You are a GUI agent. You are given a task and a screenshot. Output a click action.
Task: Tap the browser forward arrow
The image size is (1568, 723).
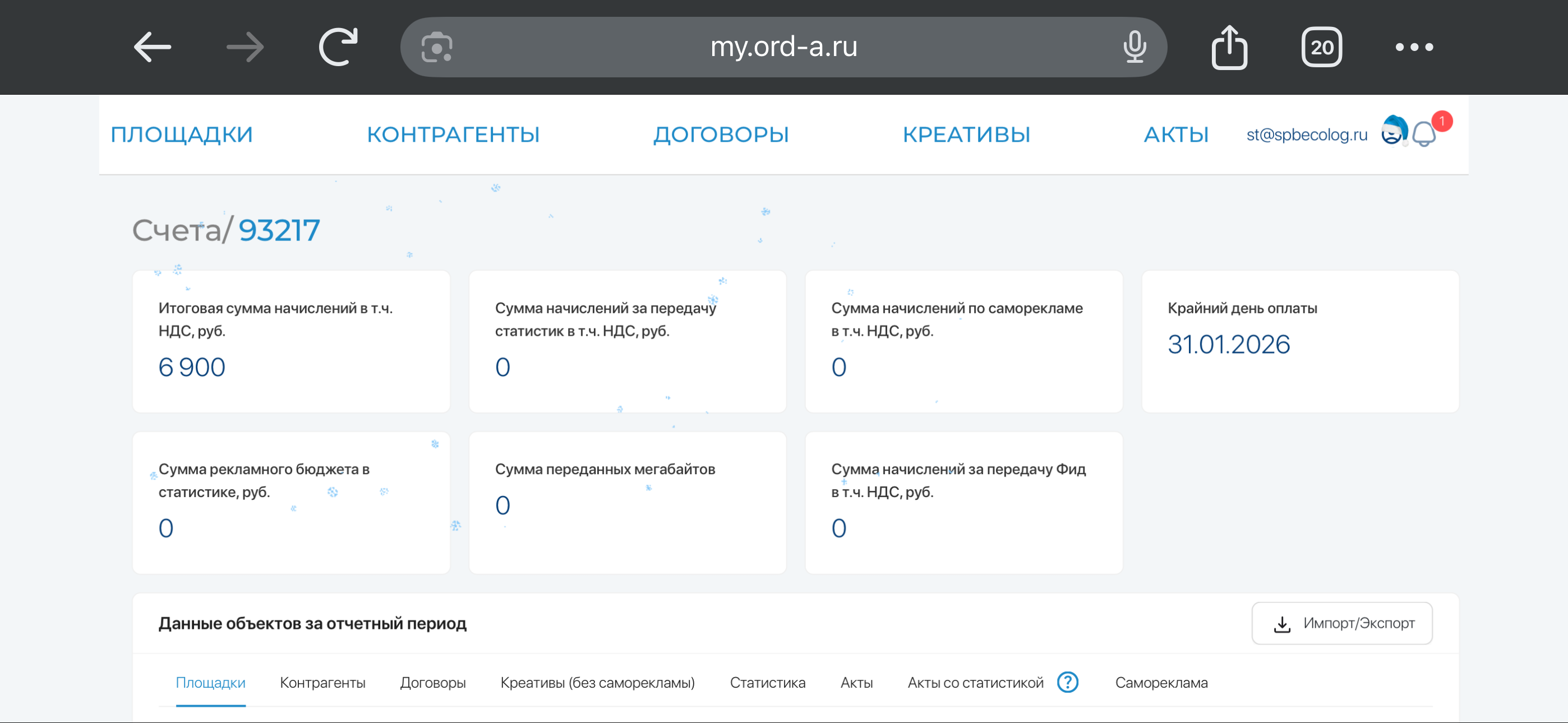coord(245,47)
